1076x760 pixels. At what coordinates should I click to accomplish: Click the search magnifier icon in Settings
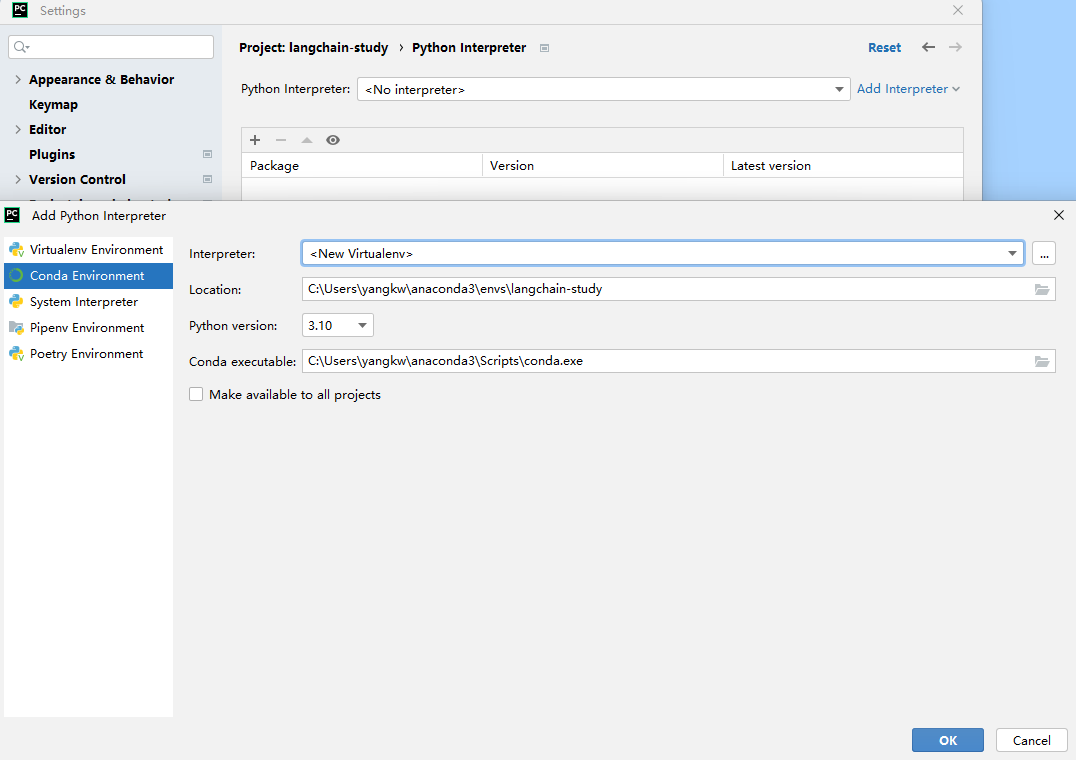click(21, 47)
